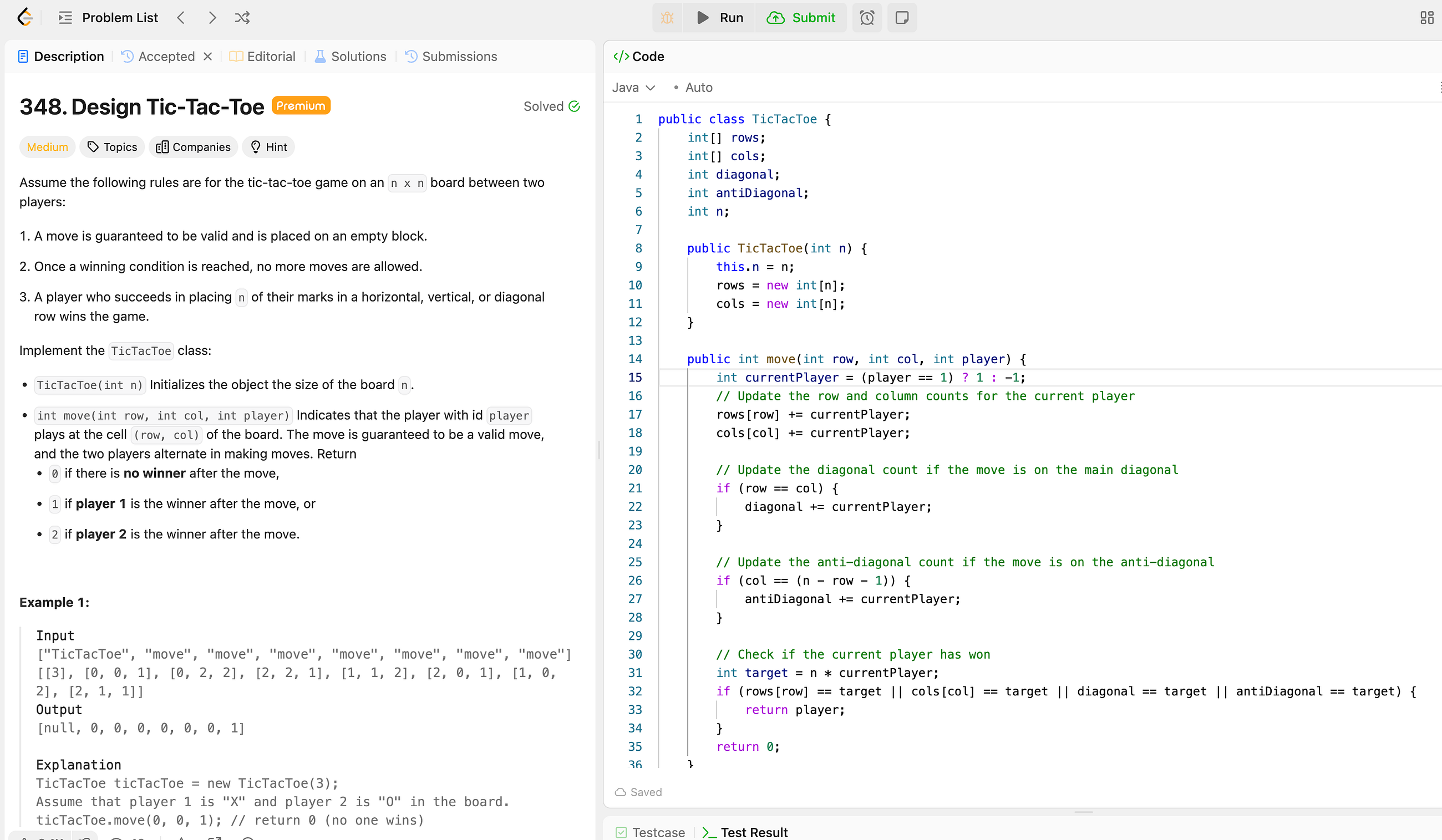Click code line 'int[] rows;'

click(x=726, y=138)
